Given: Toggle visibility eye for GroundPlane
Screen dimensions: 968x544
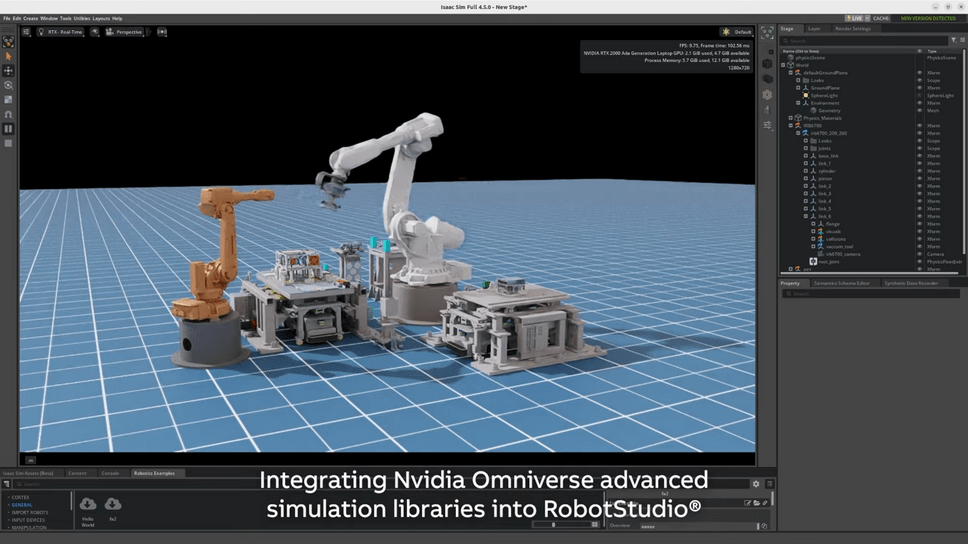Looking at the screenshot, I should pos(919,88).
